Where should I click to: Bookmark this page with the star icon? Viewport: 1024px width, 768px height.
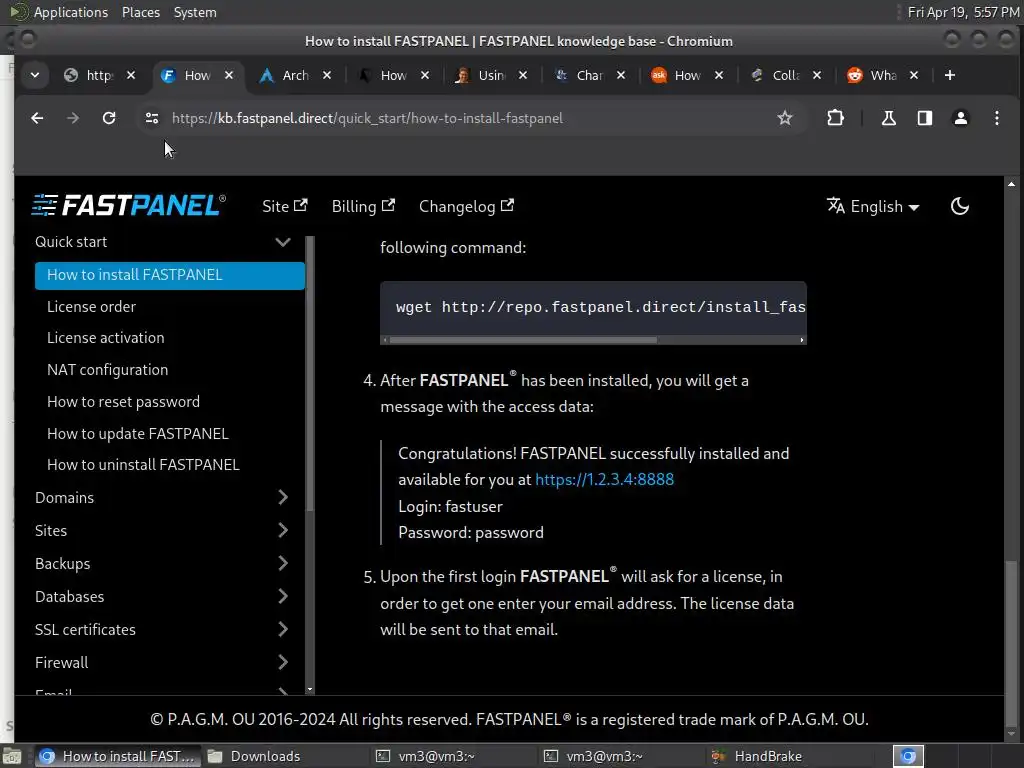coord(784,118)
